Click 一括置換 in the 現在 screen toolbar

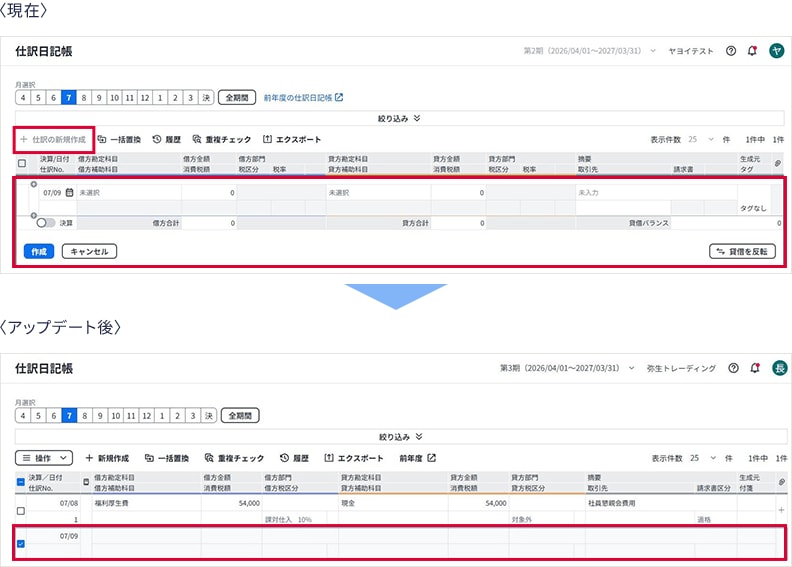pyautogui.click(x=119, y=139)
